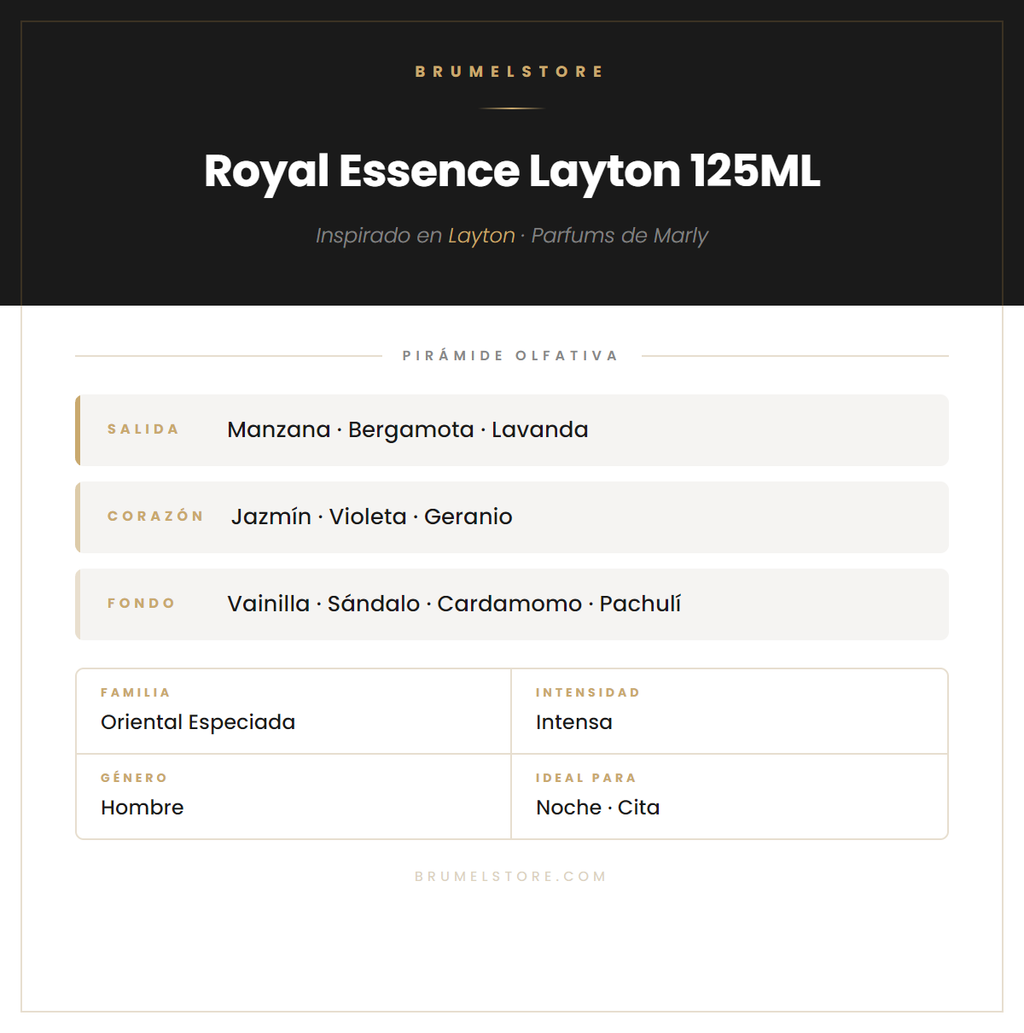Select the 'Oriental Especiada' value
The width and height of the screenshot is (1024, 1033).
pyautogui.click(x=198, y=722)
